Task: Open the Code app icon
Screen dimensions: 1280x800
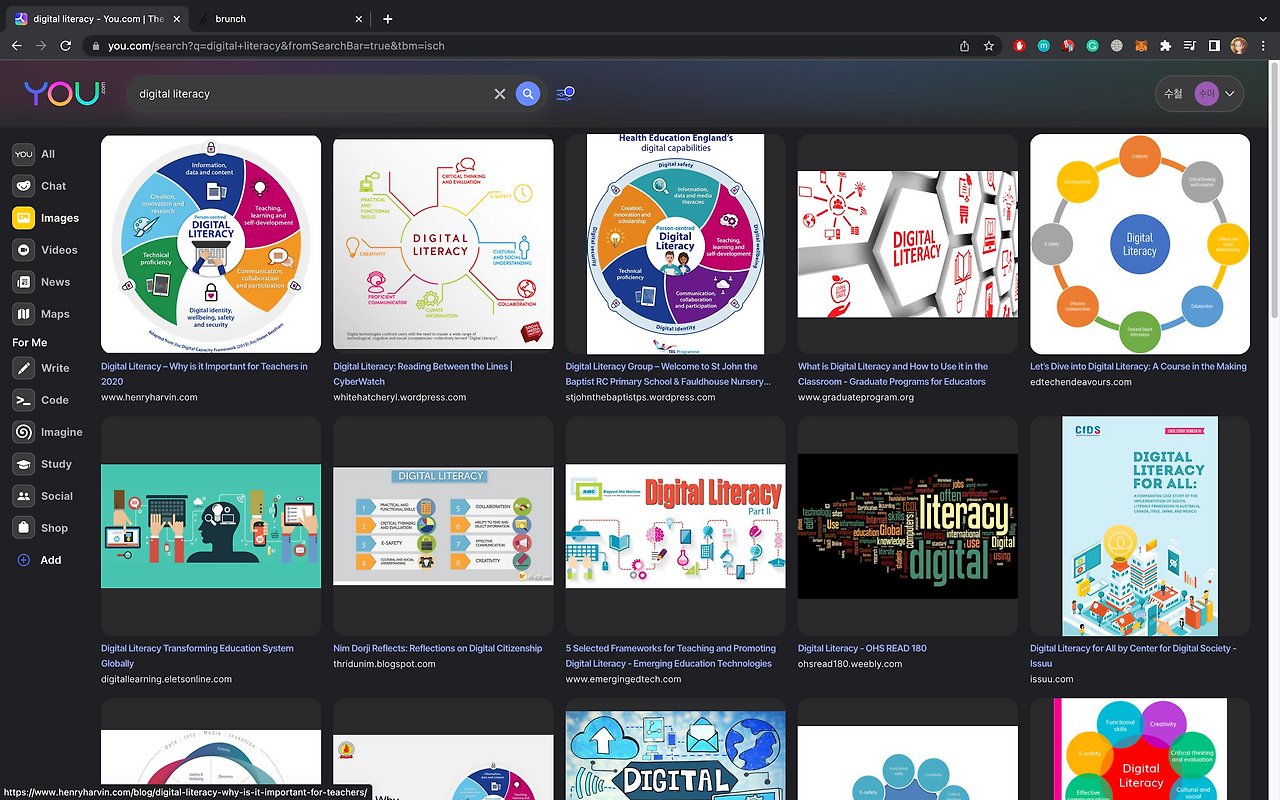Action: tap(23, 400)
